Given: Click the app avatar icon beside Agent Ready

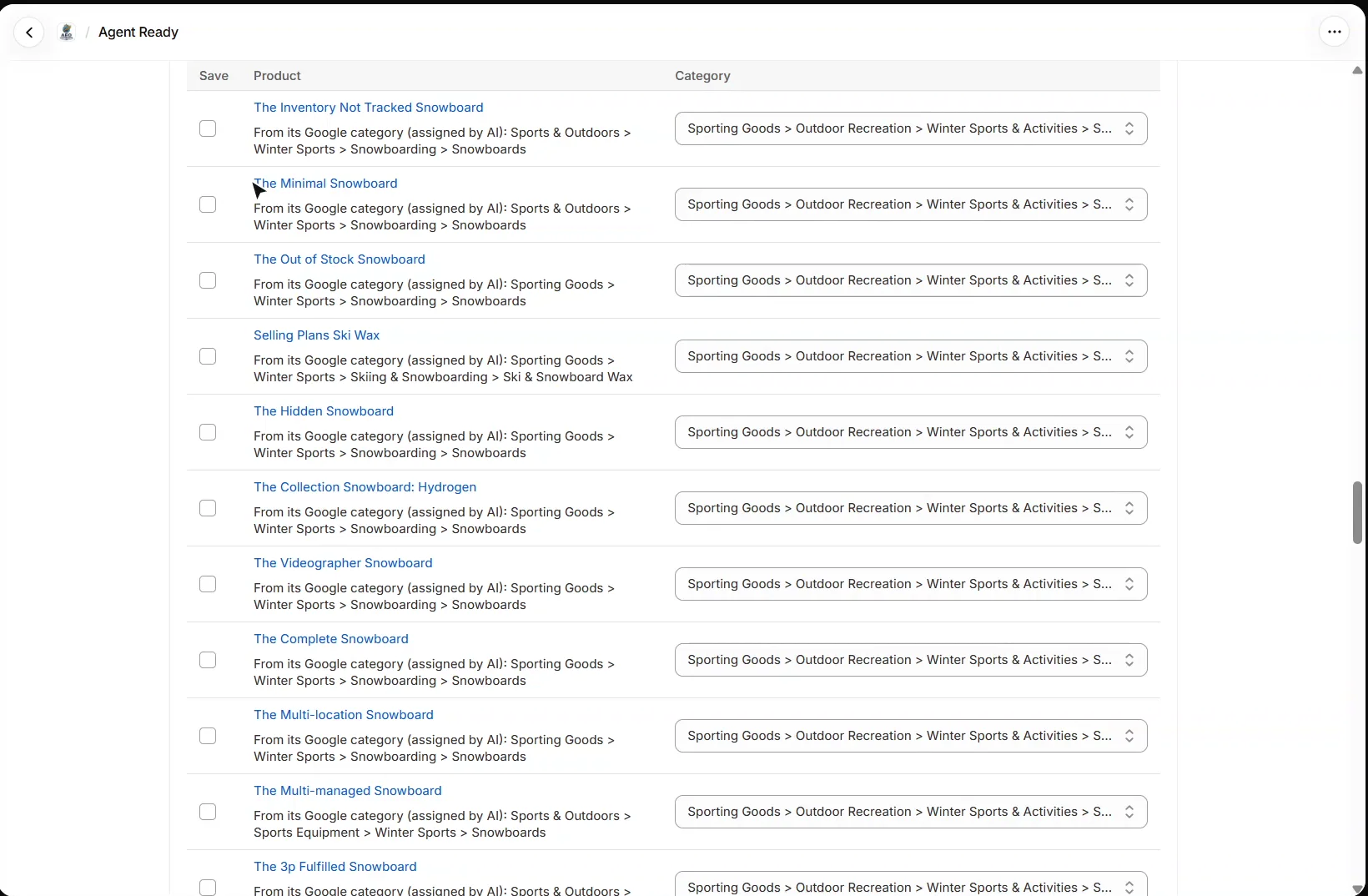Looking at the screenshot, I should click(67, 33).
